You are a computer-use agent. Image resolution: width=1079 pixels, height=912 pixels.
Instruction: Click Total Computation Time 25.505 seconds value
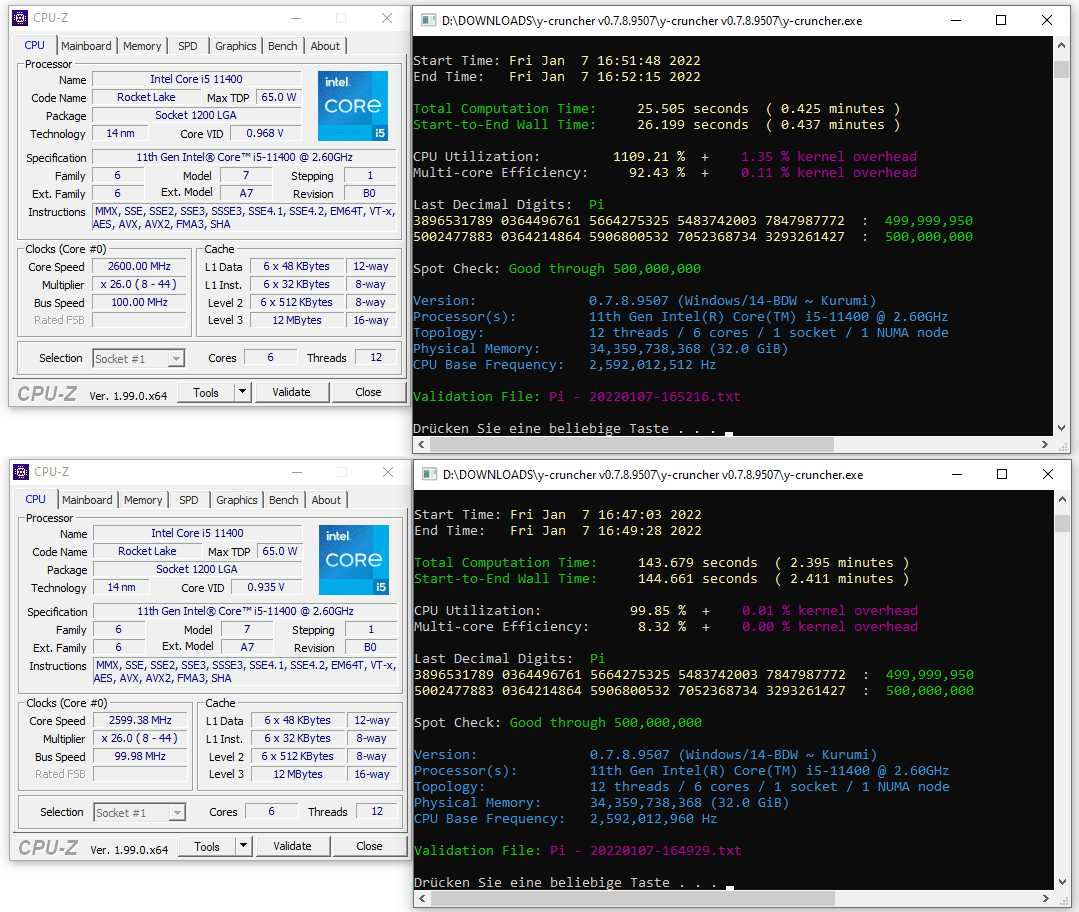pyautogui.click(x=693, y=109)
